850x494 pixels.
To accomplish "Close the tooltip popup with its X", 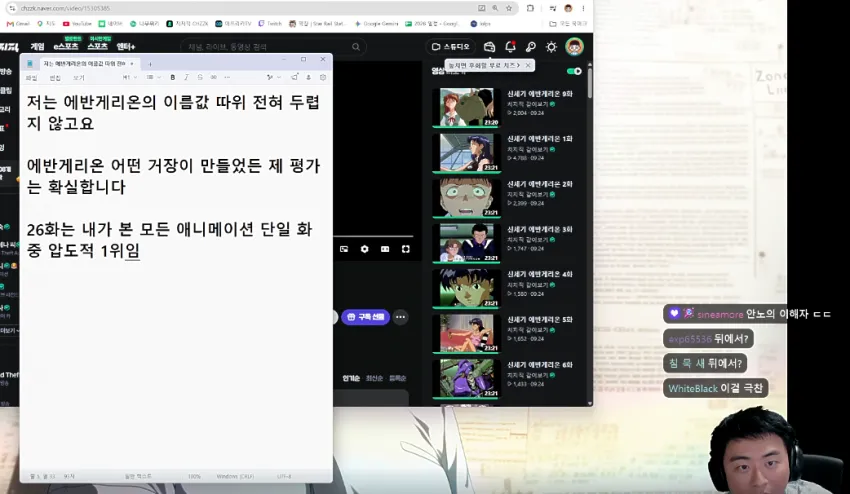I will click(527, 65).
